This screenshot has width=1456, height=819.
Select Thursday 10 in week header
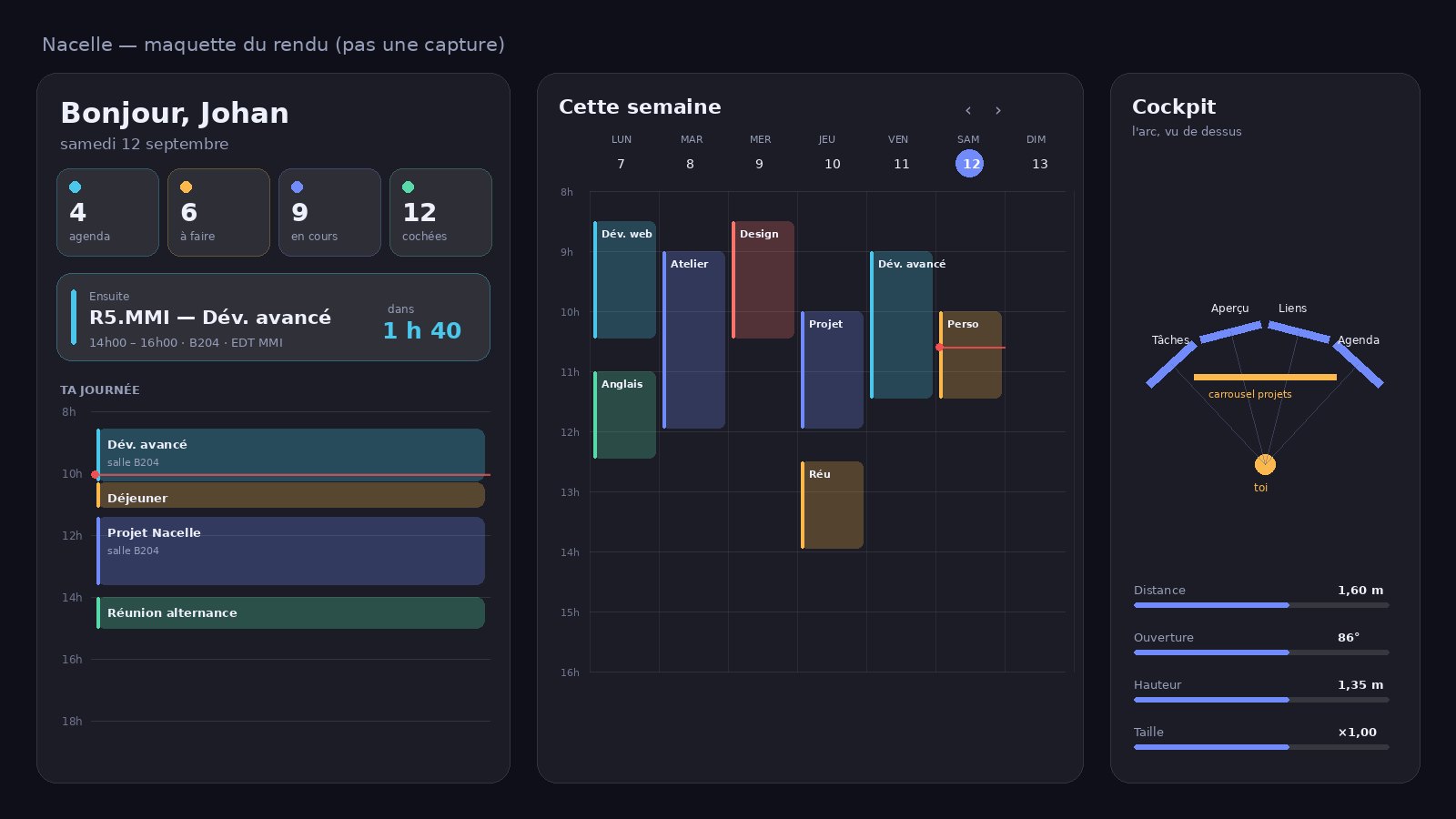point(832,164)
